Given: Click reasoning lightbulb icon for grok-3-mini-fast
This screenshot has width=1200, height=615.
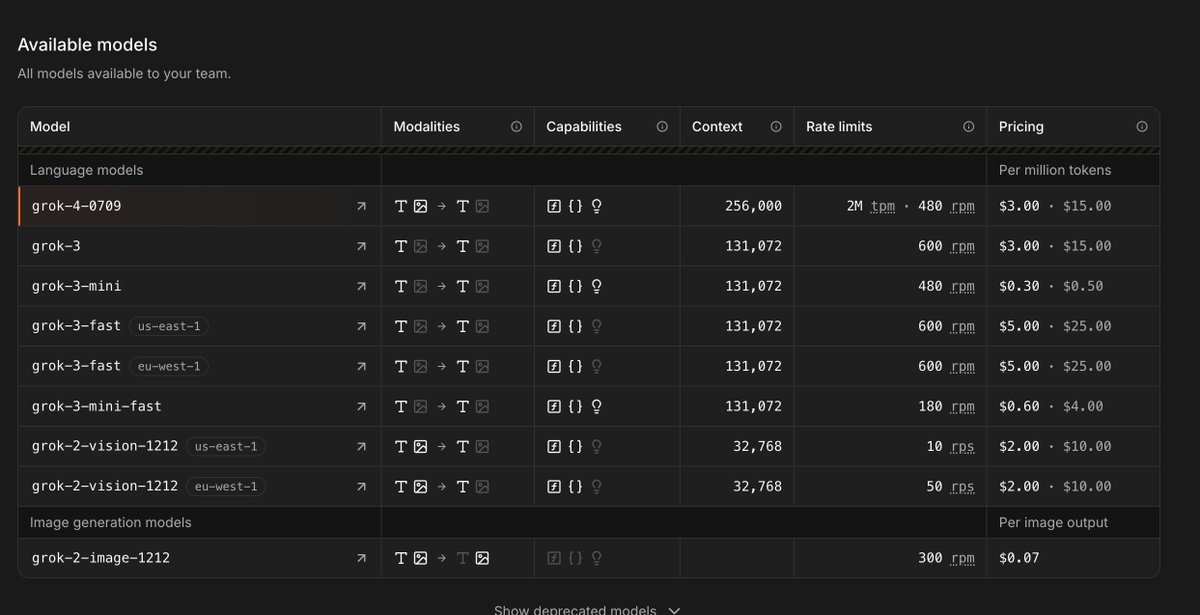Looking at the screenshot, I should click(597, 406).
